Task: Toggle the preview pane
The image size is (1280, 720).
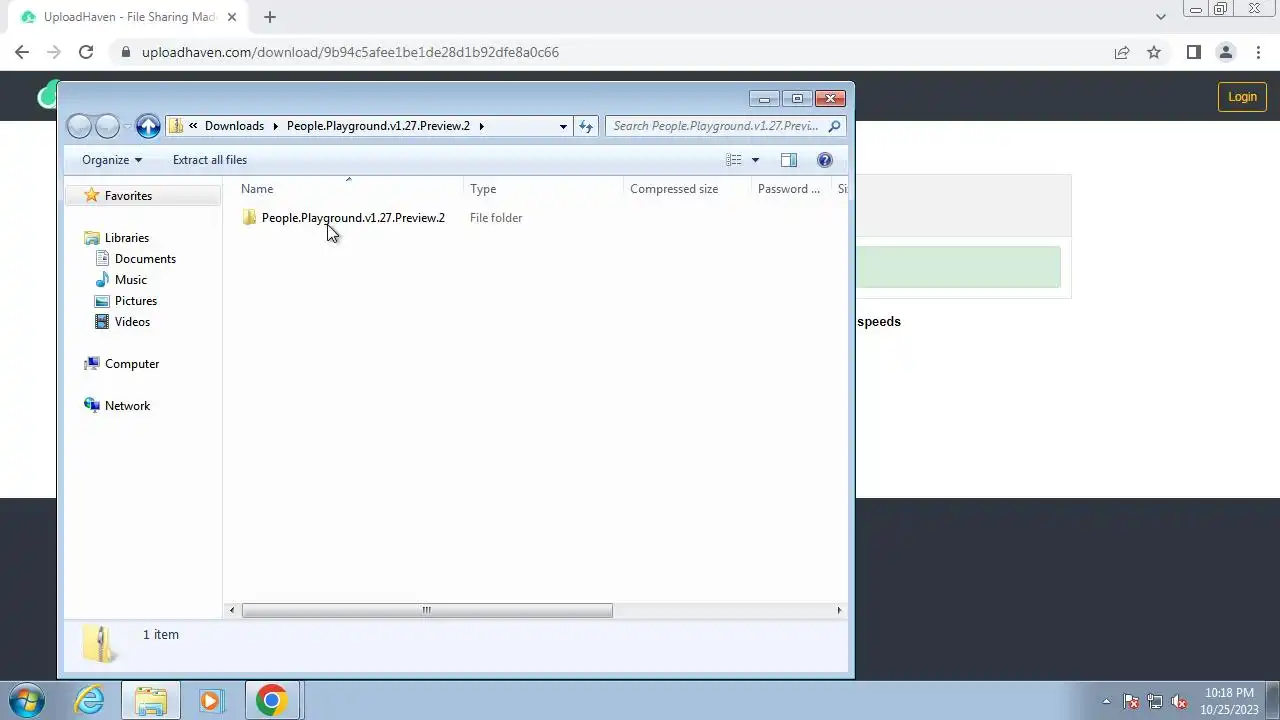Action: click(x=788, y=160)
